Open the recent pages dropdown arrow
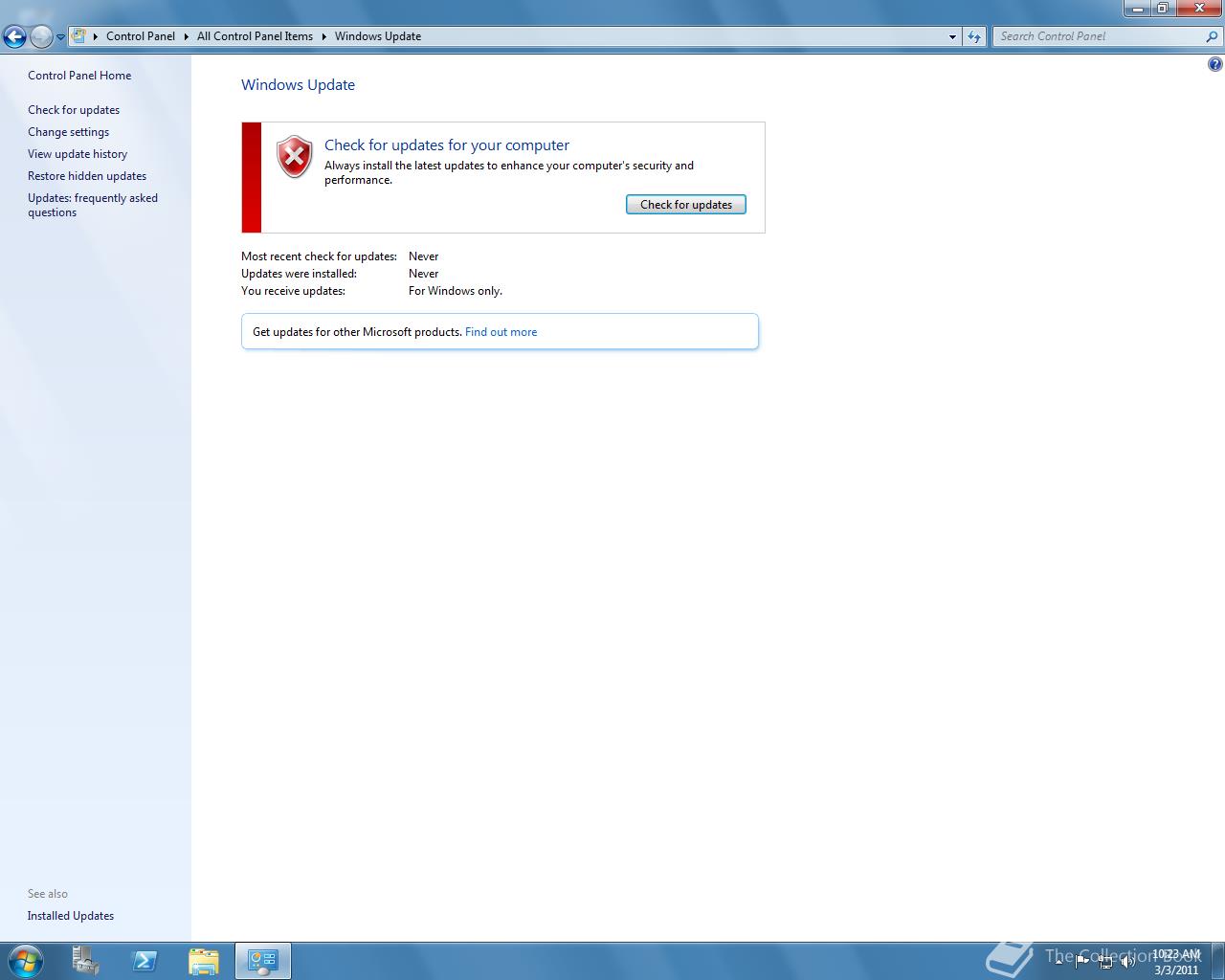The width and height of the screenshot is (1225, 980). point(60,37)
